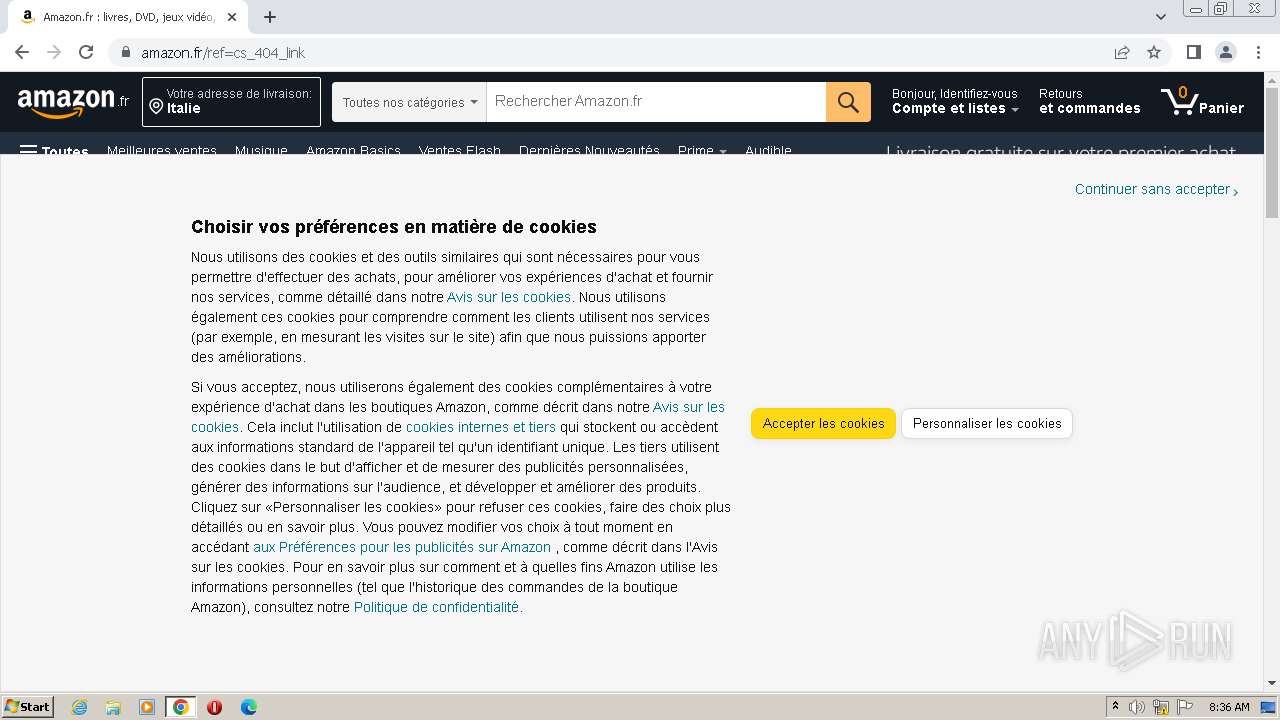Open Meilleures ventes nav item

pos(162,151)
